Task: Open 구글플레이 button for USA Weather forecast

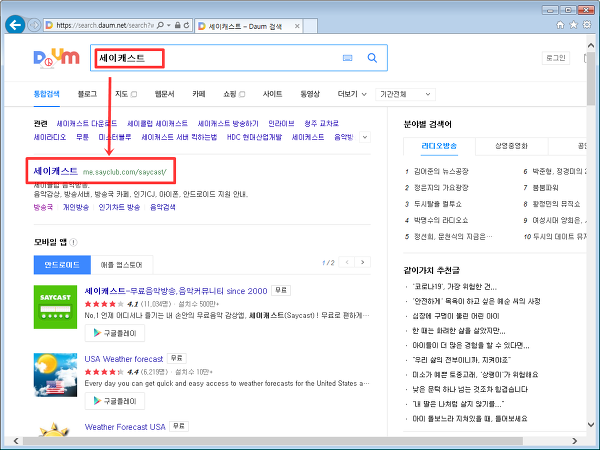Action: pos(115,401)
